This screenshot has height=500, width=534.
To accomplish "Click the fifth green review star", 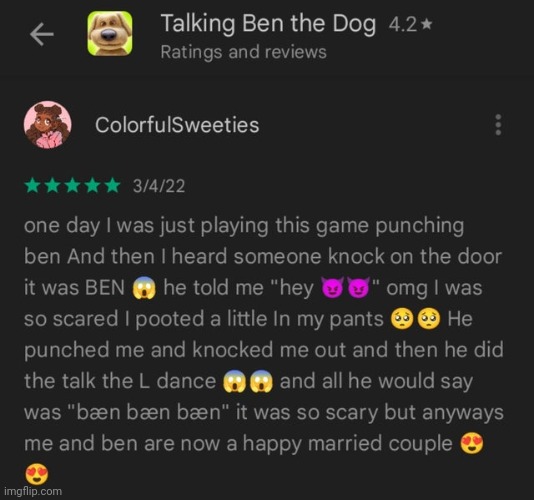I will [112, 186].
